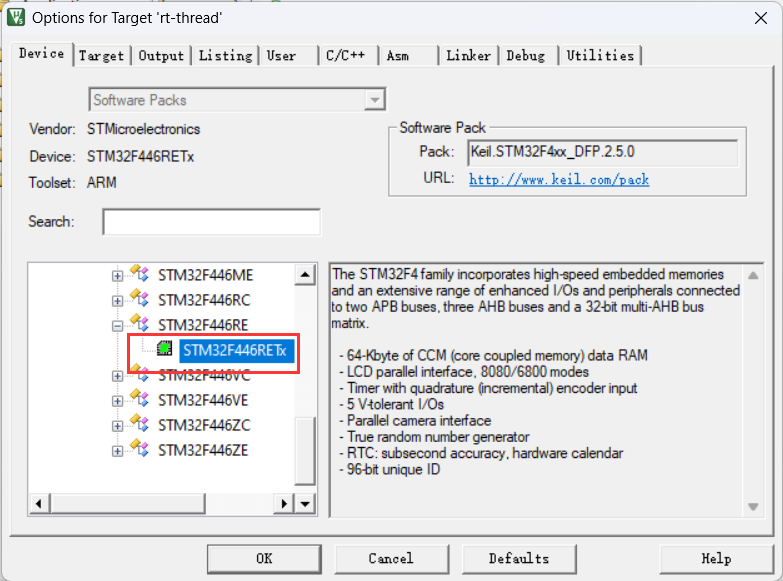Expand the STM32F446ZE tree node
Image resolution: width=783 pixels, height=581 pixels.
(x=117, y=451)
